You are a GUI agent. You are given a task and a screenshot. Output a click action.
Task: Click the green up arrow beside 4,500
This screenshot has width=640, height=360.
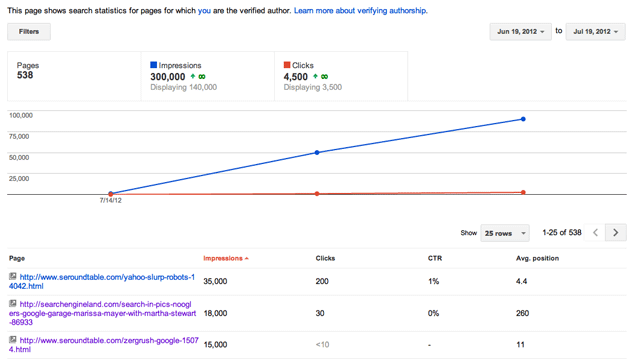pyautogui.click(x=315, y=76)
